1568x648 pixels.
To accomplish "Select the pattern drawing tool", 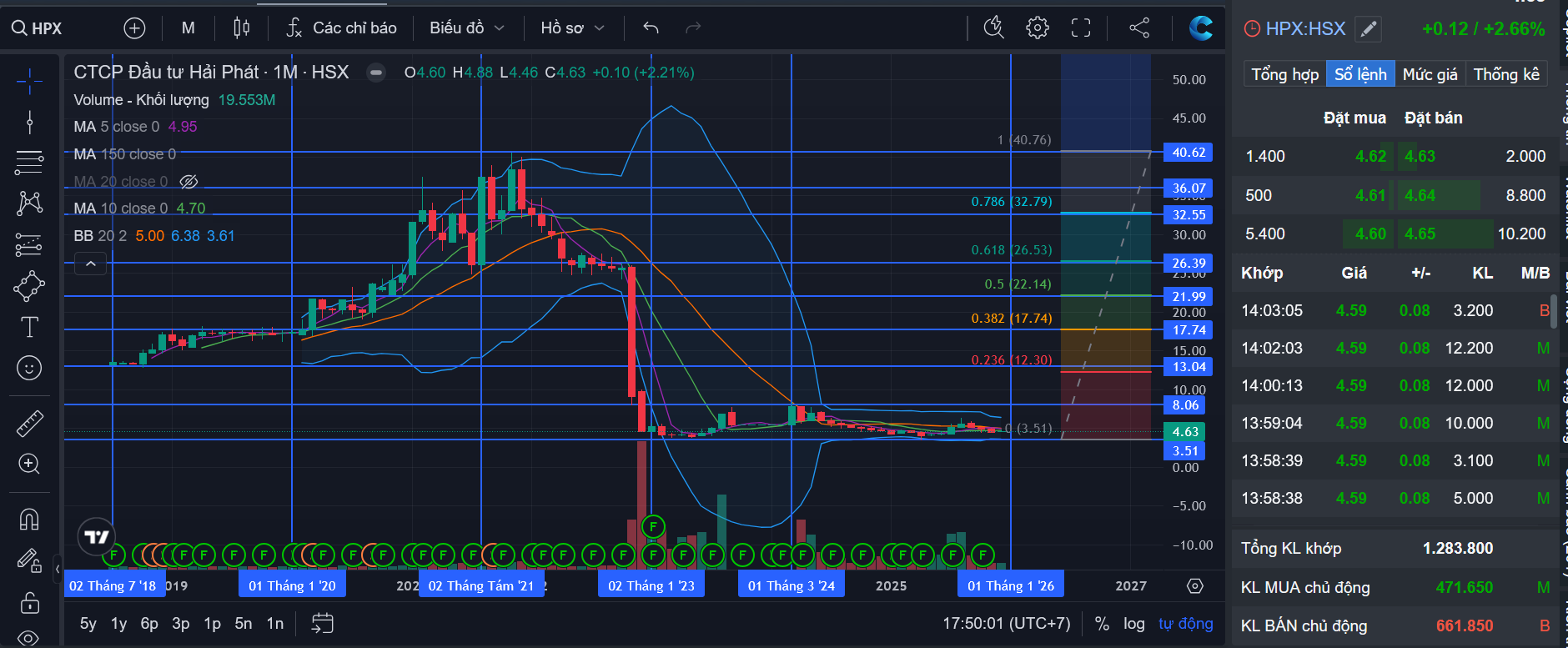I will (x=29, y=203).
